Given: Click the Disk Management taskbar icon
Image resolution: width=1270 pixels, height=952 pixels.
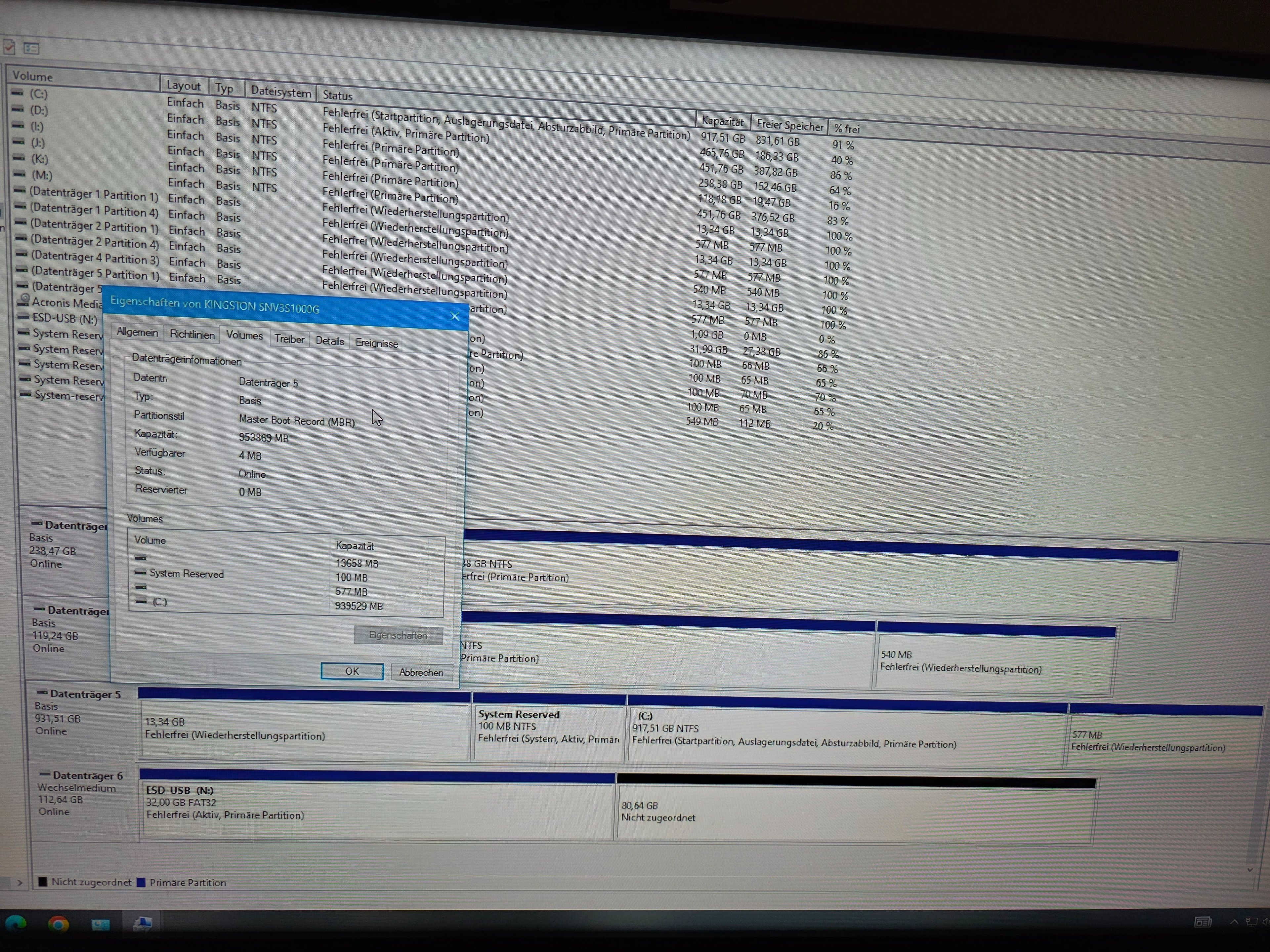Looking at the screenshot, I should point(142,923).
